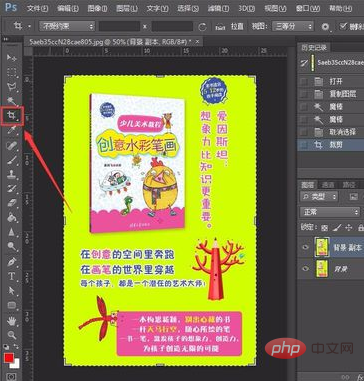The height and width of the screenshot is (381, 364).
Task: Select the History Brush tool
Action: click(12, 188)
